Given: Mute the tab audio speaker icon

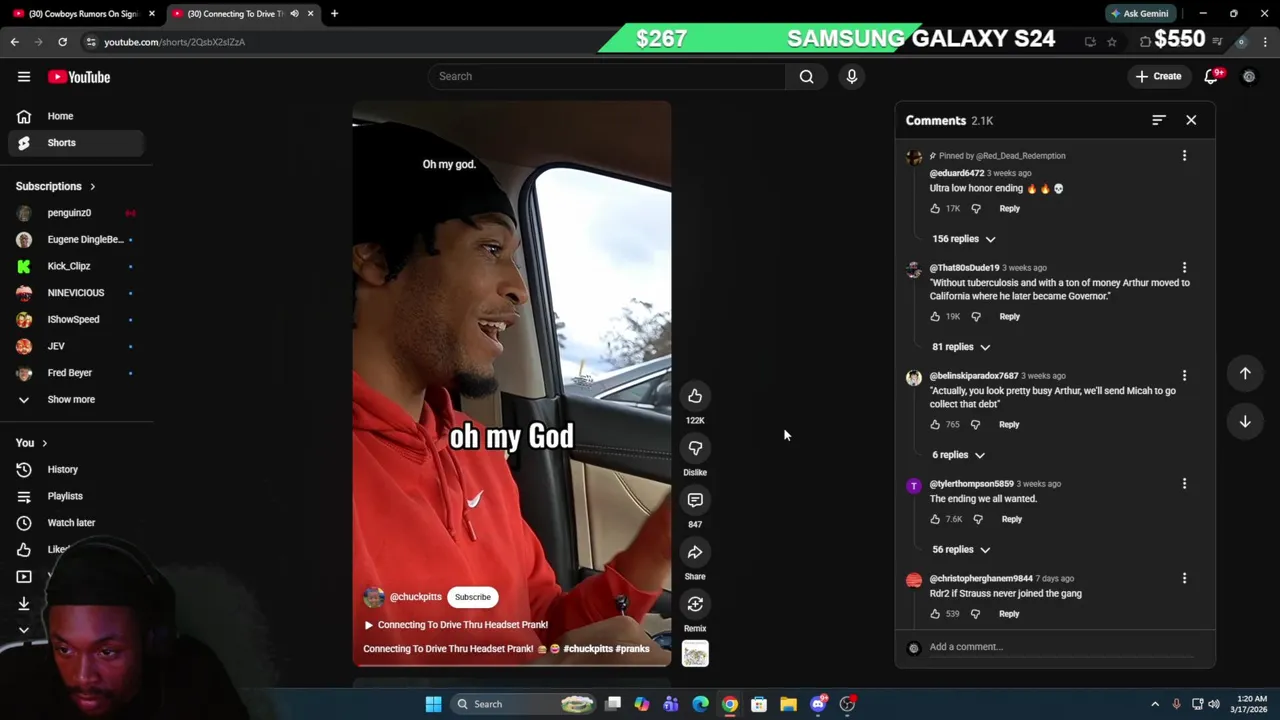Looking at the screenshot, I should (x=294, y=14).
